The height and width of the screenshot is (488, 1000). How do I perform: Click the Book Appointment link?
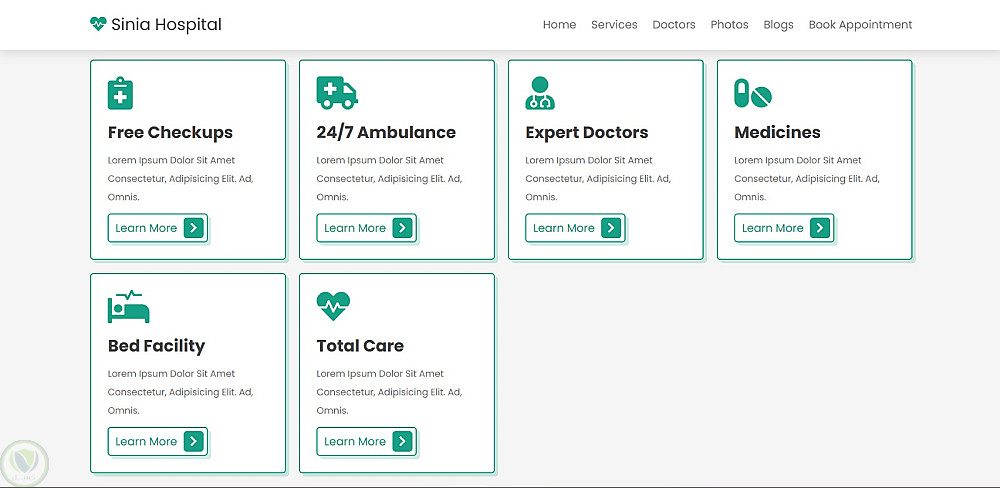860,25
